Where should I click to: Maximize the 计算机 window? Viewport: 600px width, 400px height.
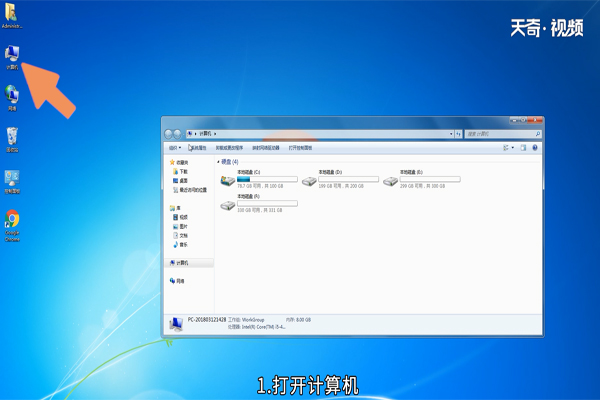click(523, 120)
